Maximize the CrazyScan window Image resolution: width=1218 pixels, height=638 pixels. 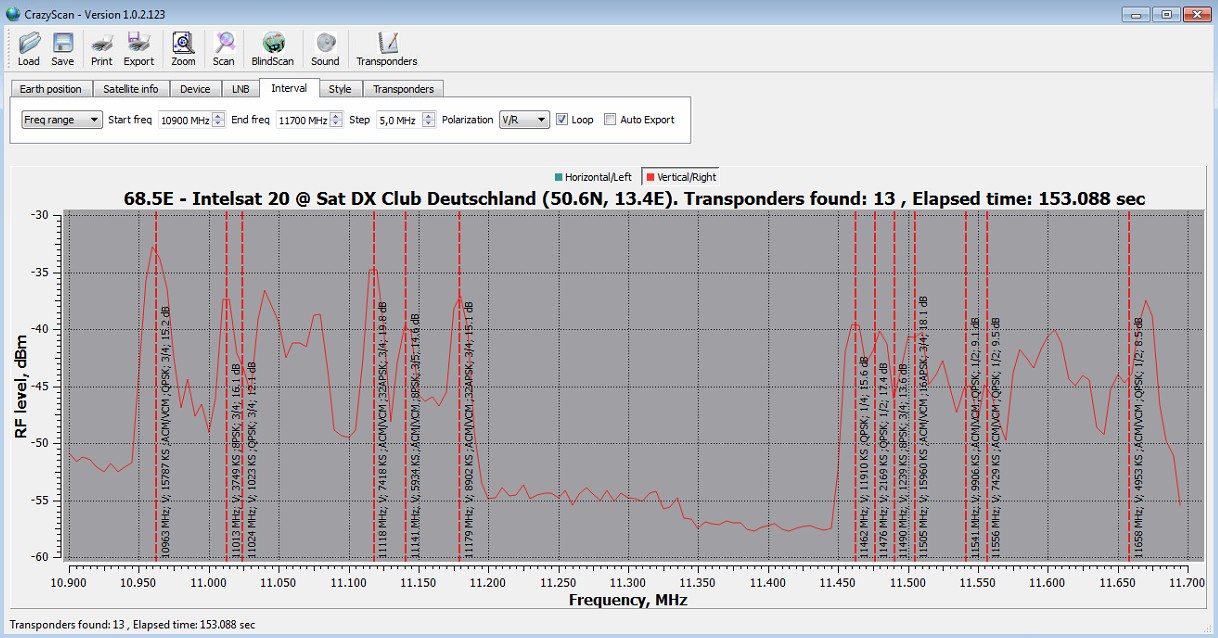(x=1164, y=14)
